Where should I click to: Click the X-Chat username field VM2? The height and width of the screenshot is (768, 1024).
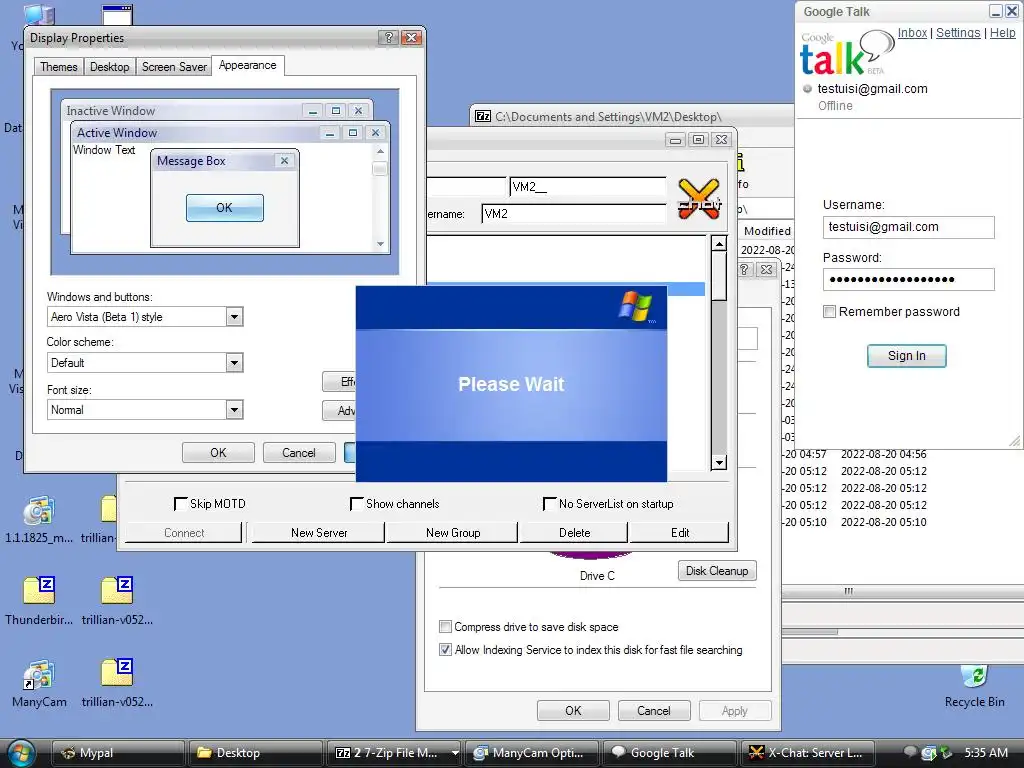[x=574, y=214]
